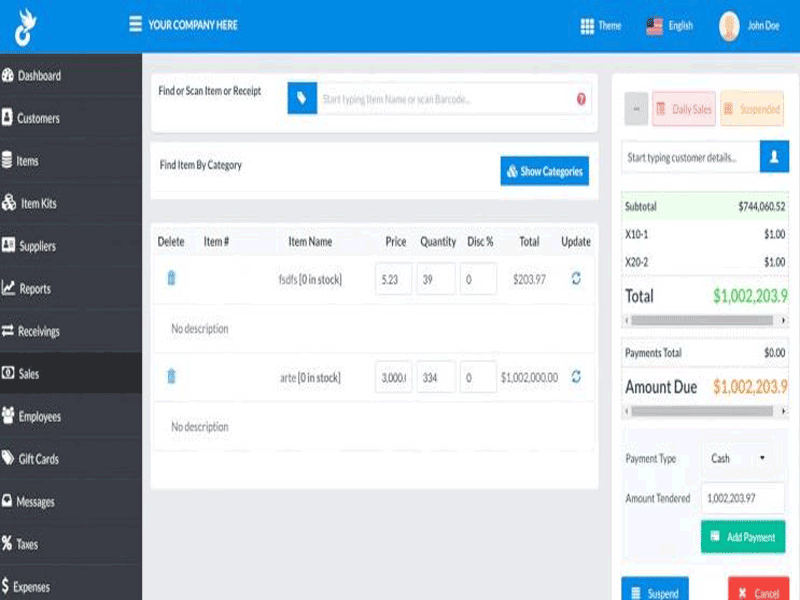This screenshot has height=600, width=800.
Task: Open the Theme picker in header
Action: pyautogui.click(x=601, y=26)
